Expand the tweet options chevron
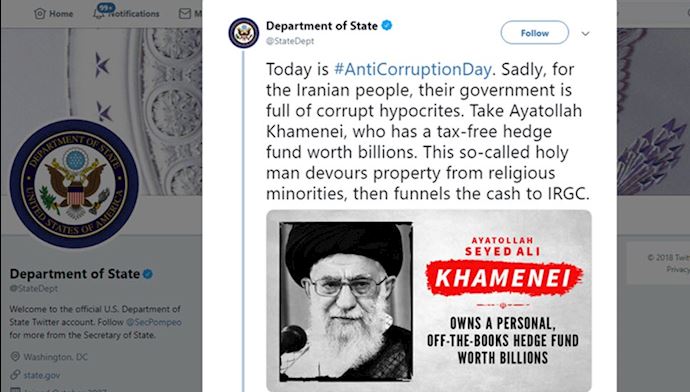This screenshot has width=690, height=392. click(585, 33)
